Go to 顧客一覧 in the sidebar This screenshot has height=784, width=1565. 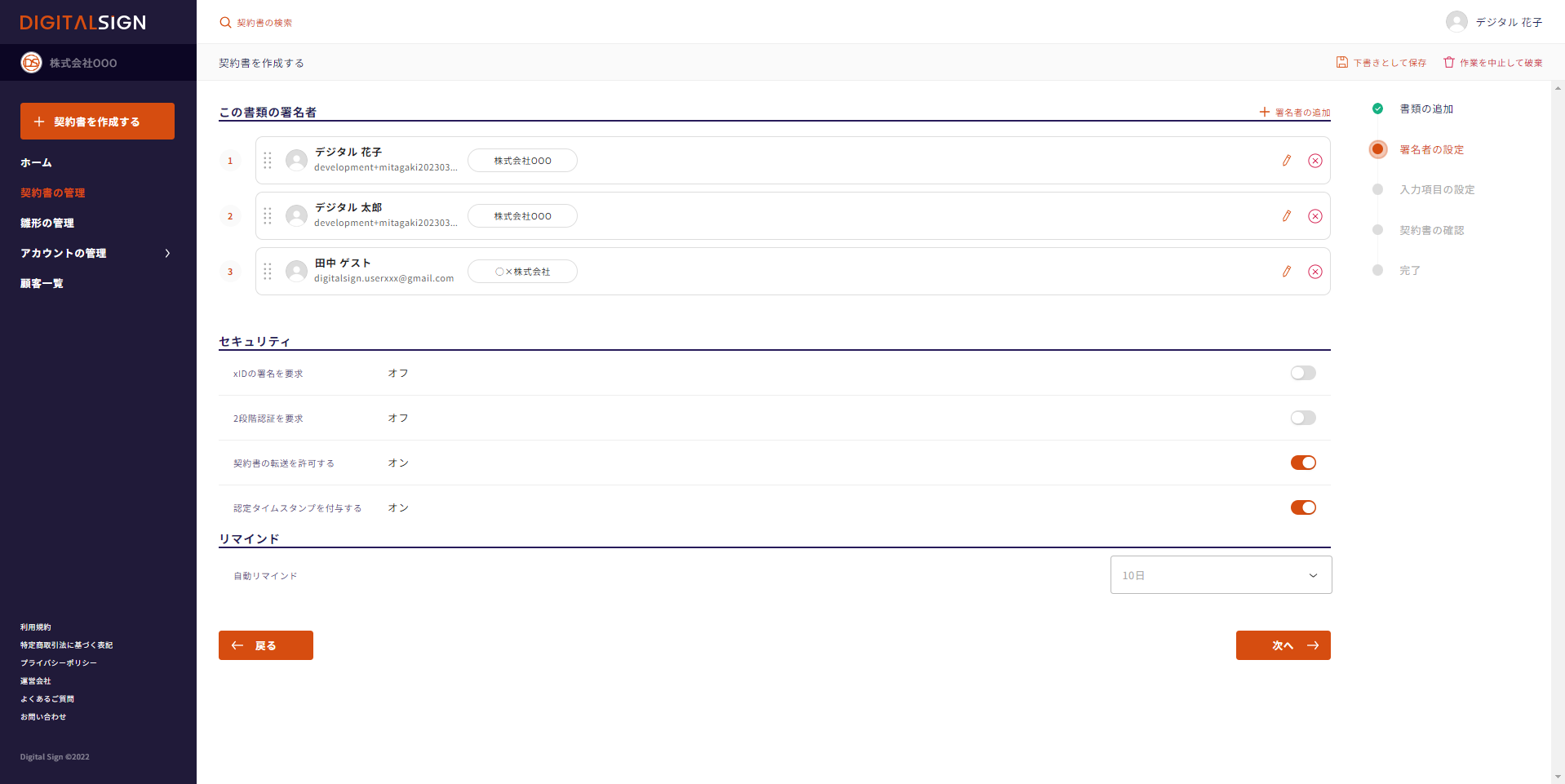point(42,283)
